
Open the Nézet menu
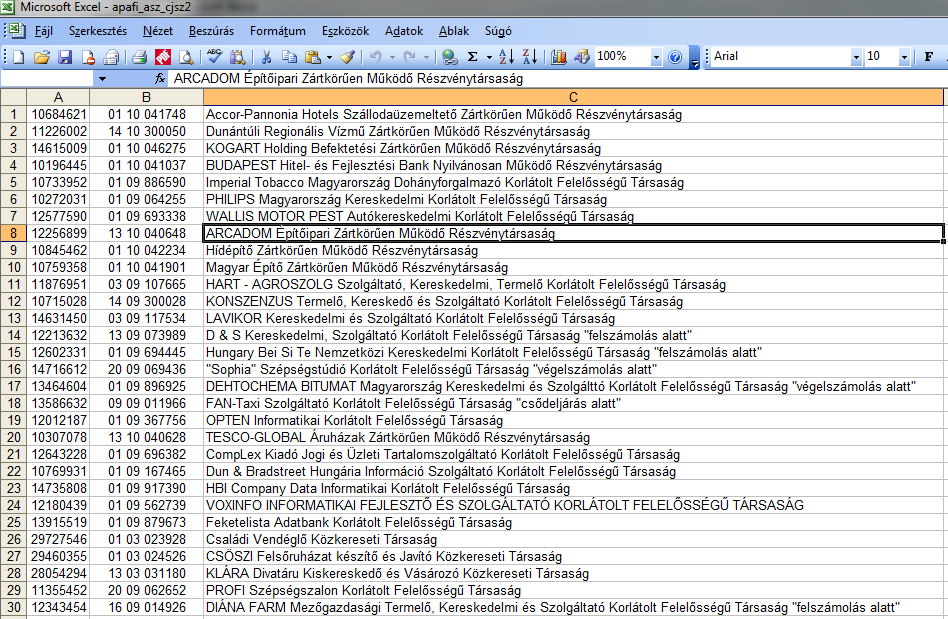tap(158, 31)
